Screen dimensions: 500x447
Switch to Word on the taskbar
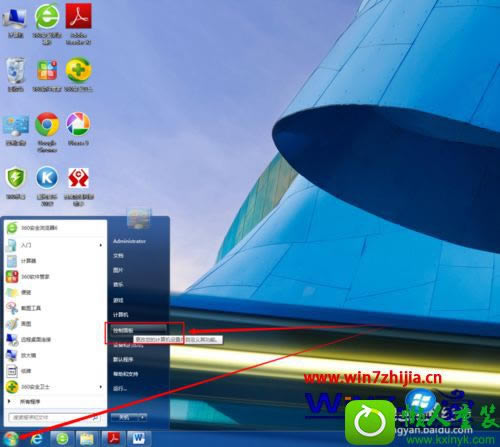point(139,438)
